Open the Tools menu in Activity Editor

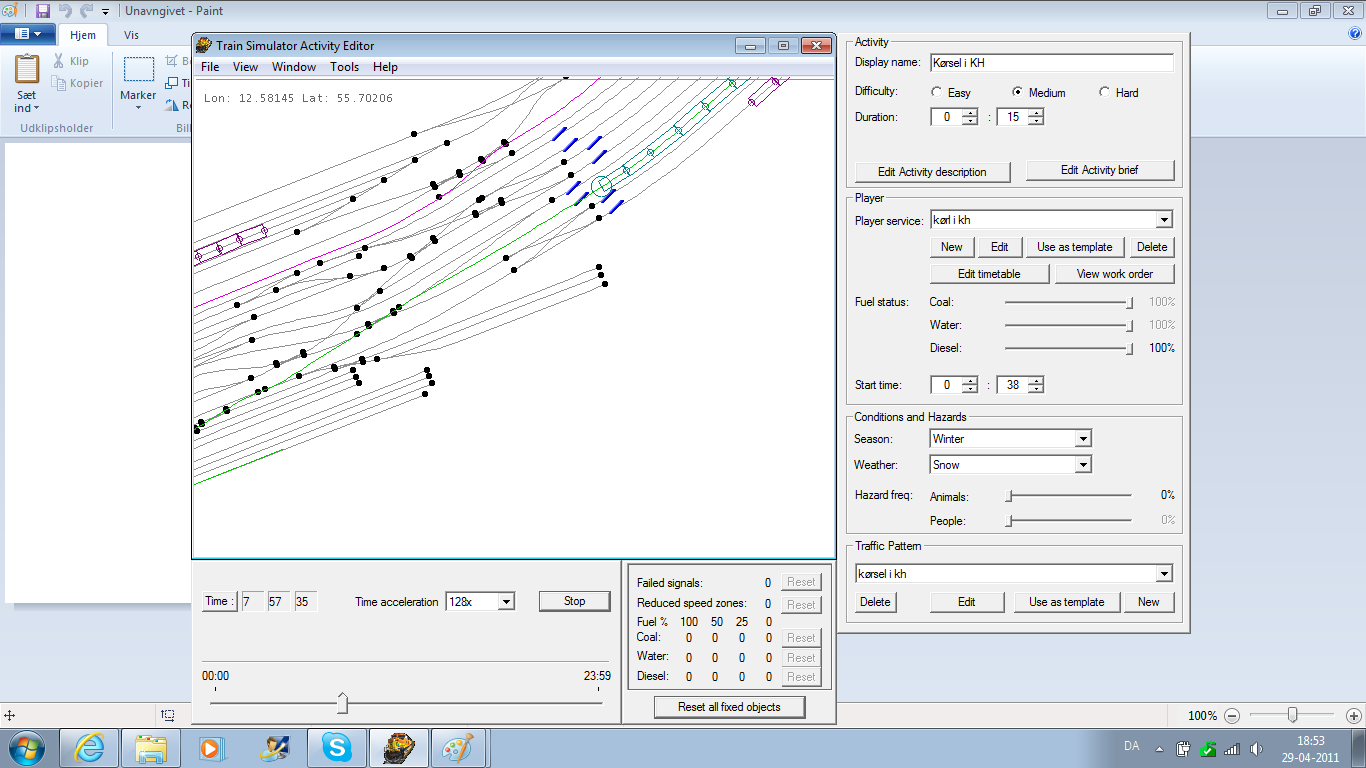344,67
